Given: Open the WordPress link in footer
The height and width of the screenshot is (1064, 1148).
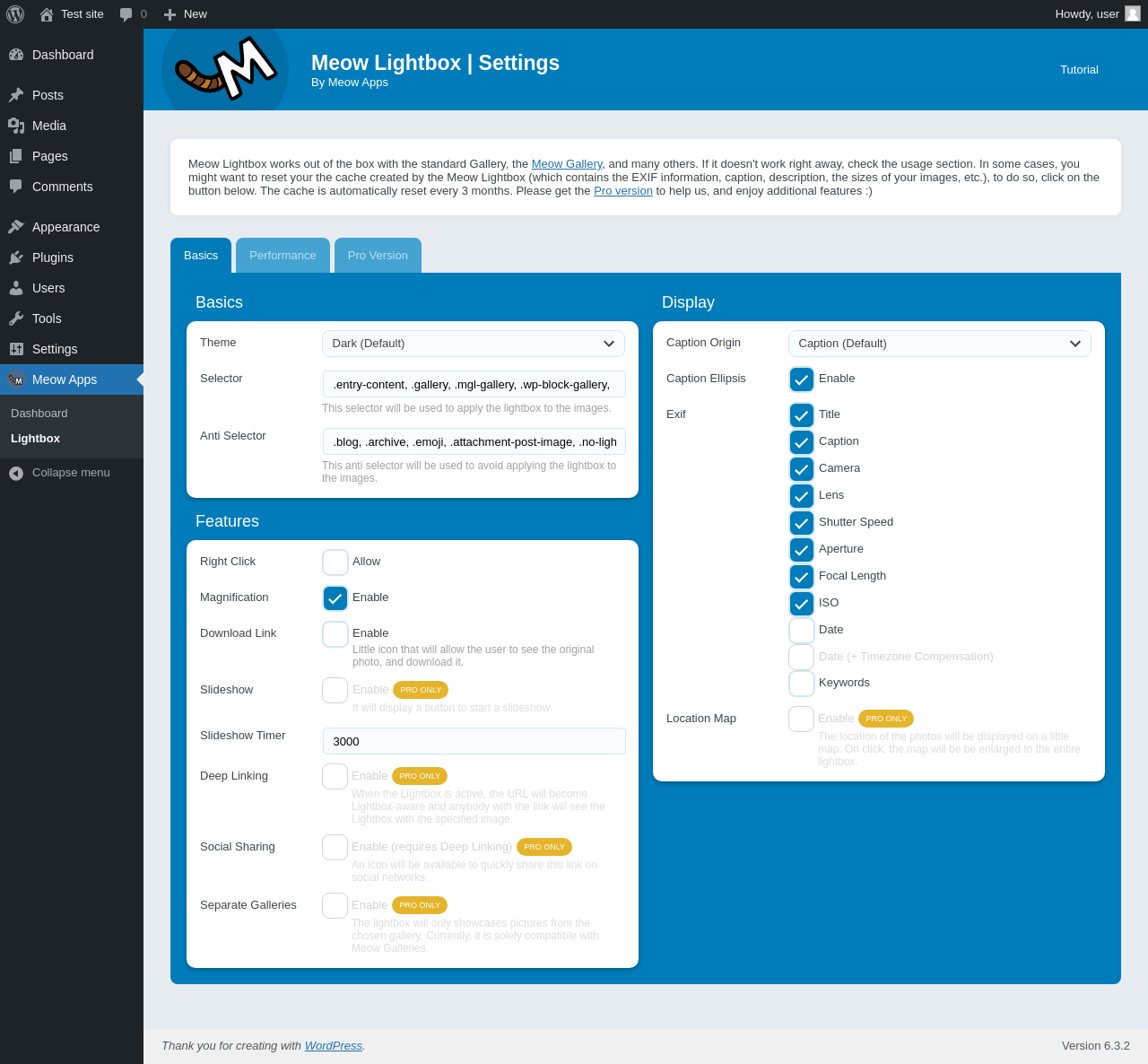Looking at the screenshot, I should pyautogui.click(x=334, y=1046).
